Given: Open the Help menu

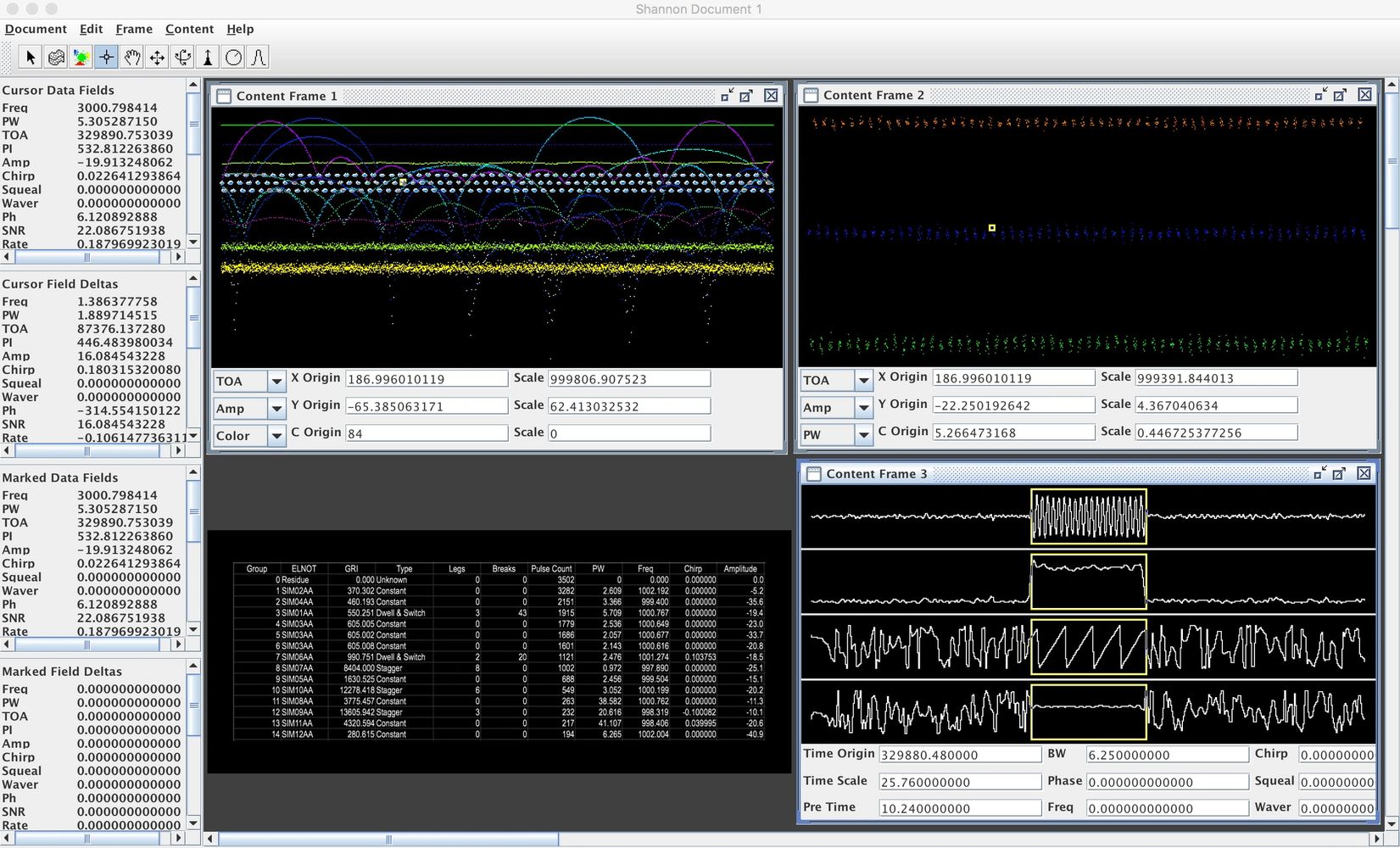Looking at the screenshot, I should pos(240,29).
